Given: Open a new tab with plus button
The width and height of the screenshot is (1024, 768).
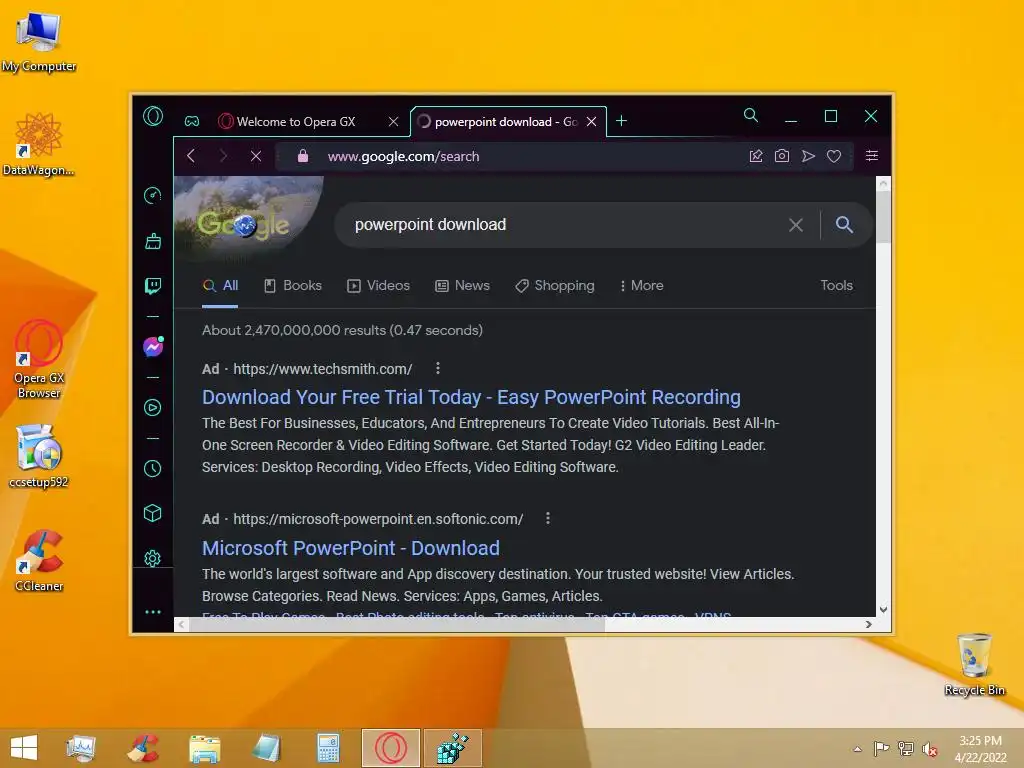Looking at the screenshot, I should coord(622,121).
